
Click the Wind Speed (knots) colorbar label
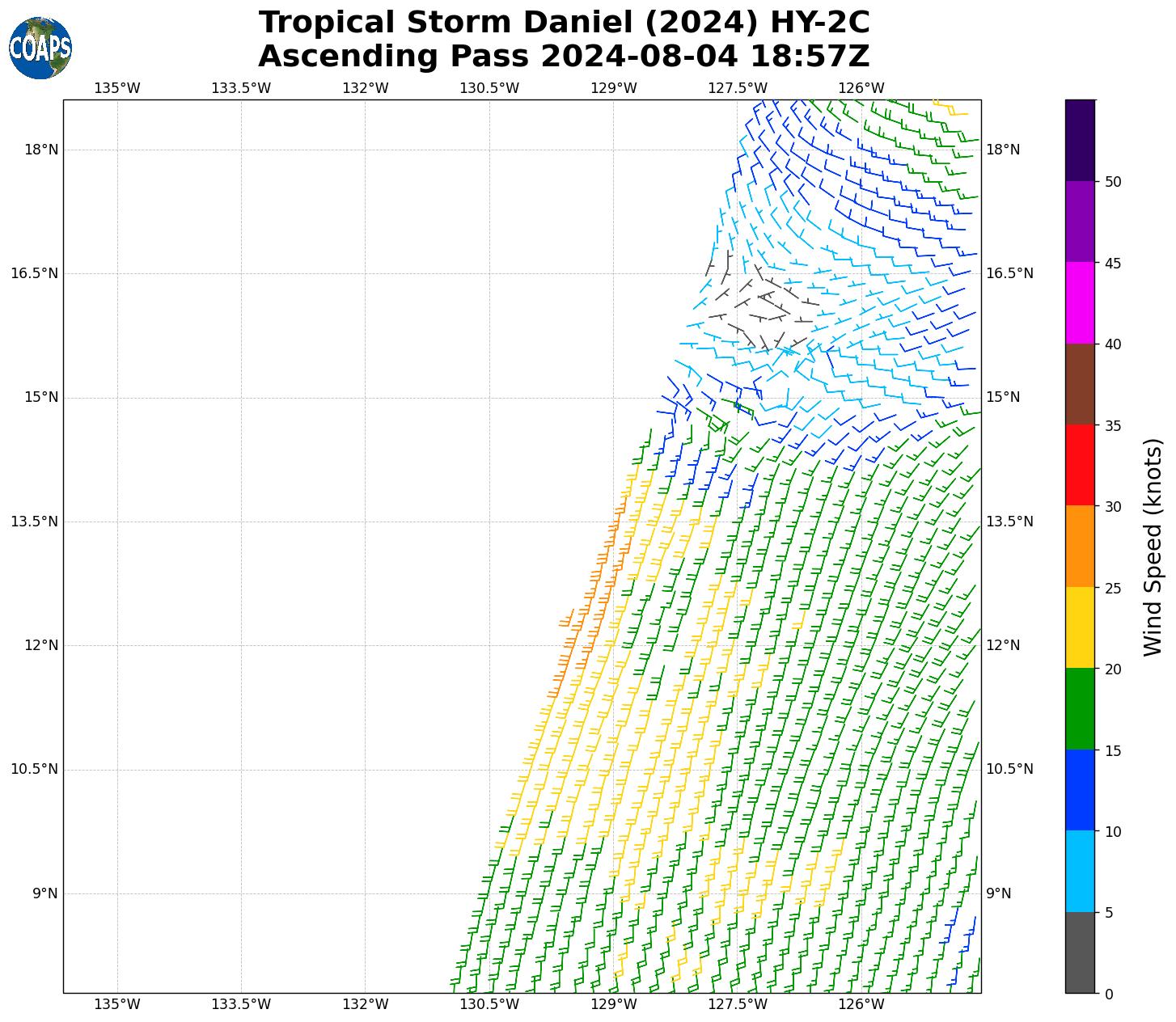[x=1153, y=547]
